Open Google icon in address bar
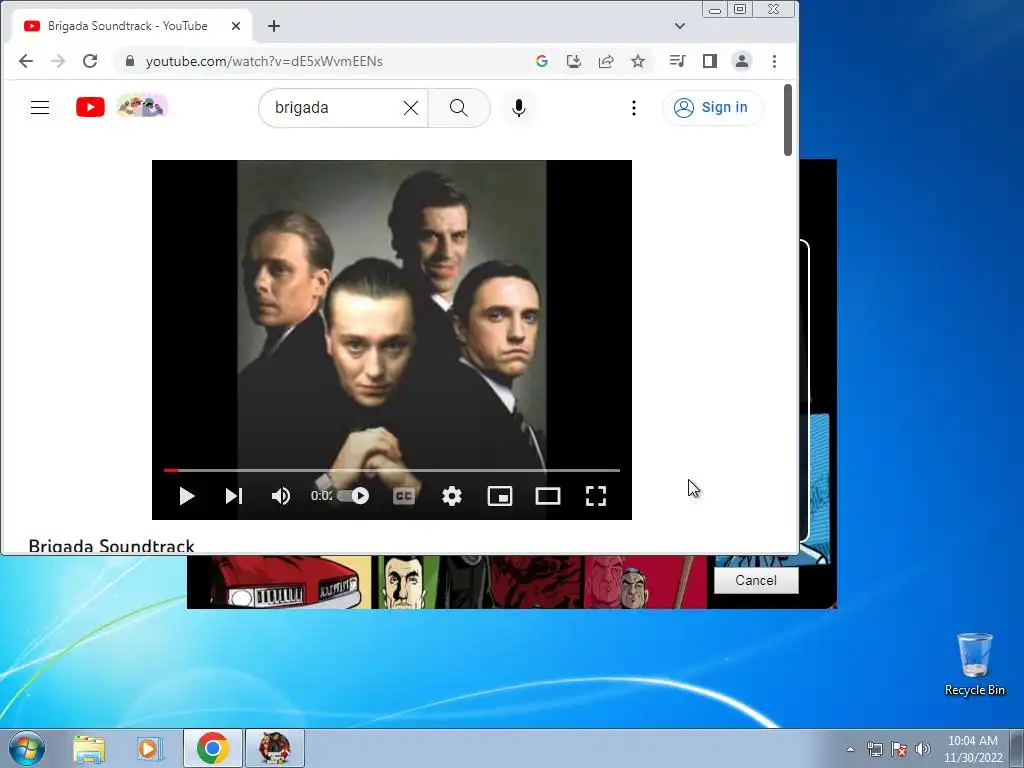 (x=541, y=61)
